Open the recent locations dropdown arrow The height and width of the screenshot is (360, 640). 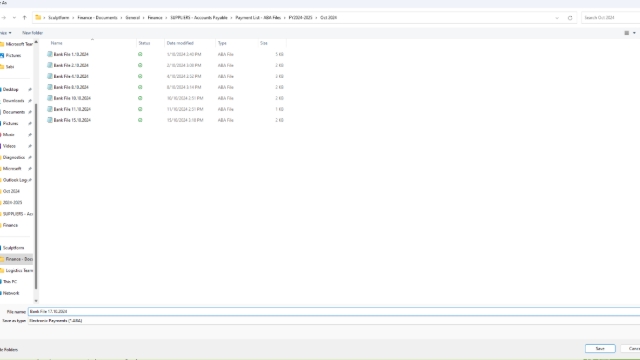click(14, 18)
